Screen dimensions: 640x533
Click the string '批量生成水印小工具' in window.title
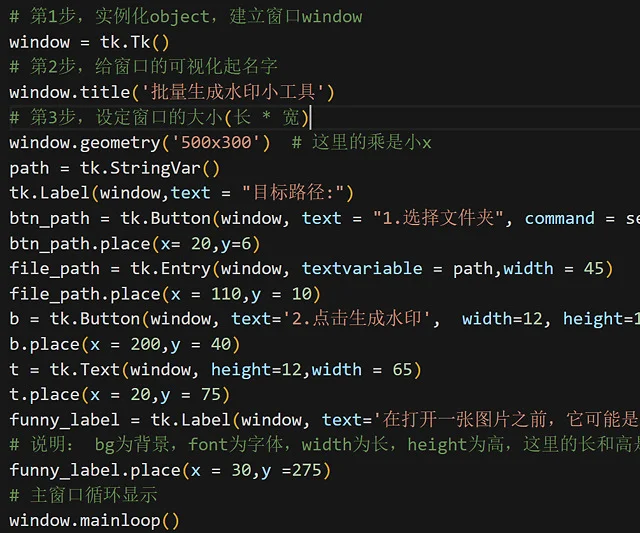click(233, 92)
